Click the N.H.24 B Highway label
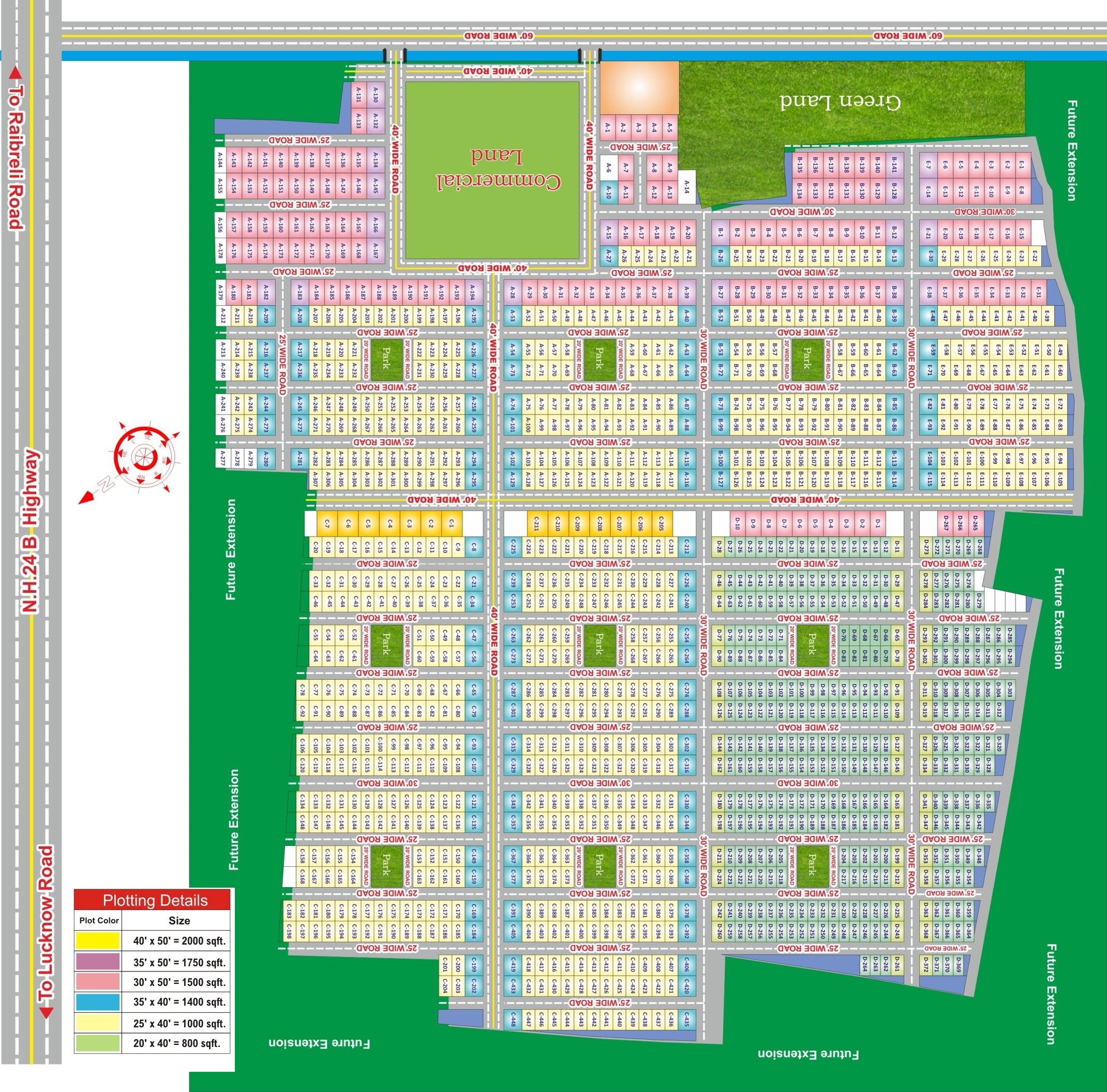Image resolution: width=1107 pixels, height=1092 pixels. 30,531
